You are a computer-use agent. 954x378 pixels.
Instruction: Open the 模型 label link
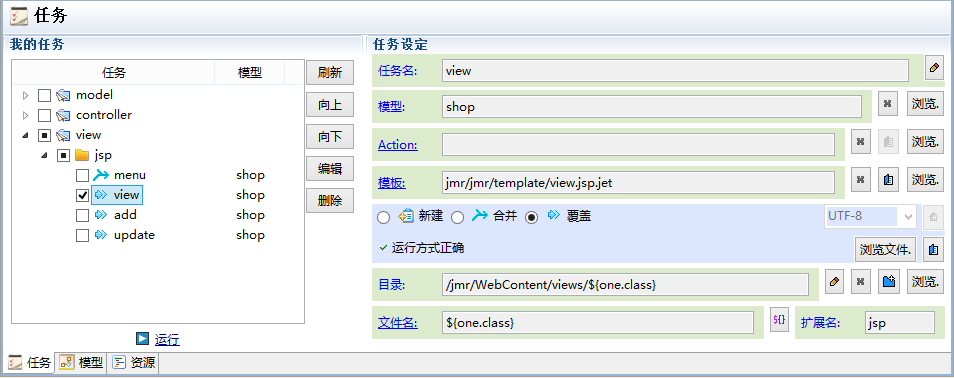pyautogui.click(x=391, y=107)
